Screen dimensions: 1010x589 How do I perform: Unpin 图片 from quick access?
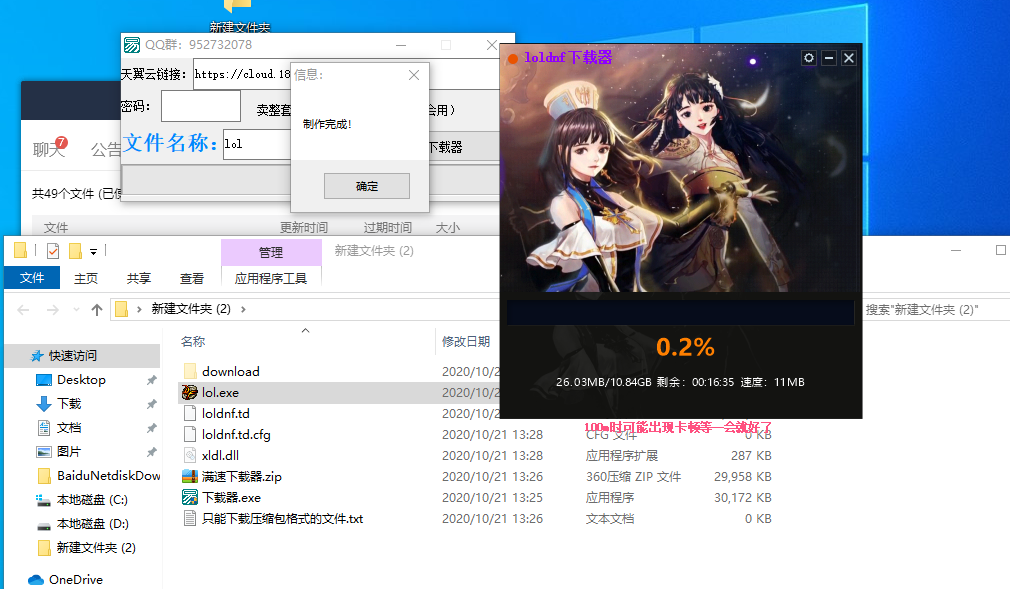[151, 452]
